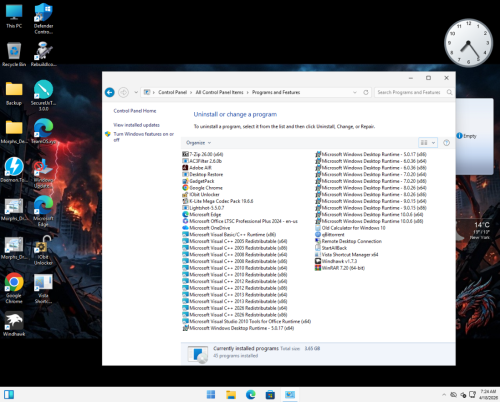
Task: Refresh the Programs and Features list
Action: click(366, 92)
